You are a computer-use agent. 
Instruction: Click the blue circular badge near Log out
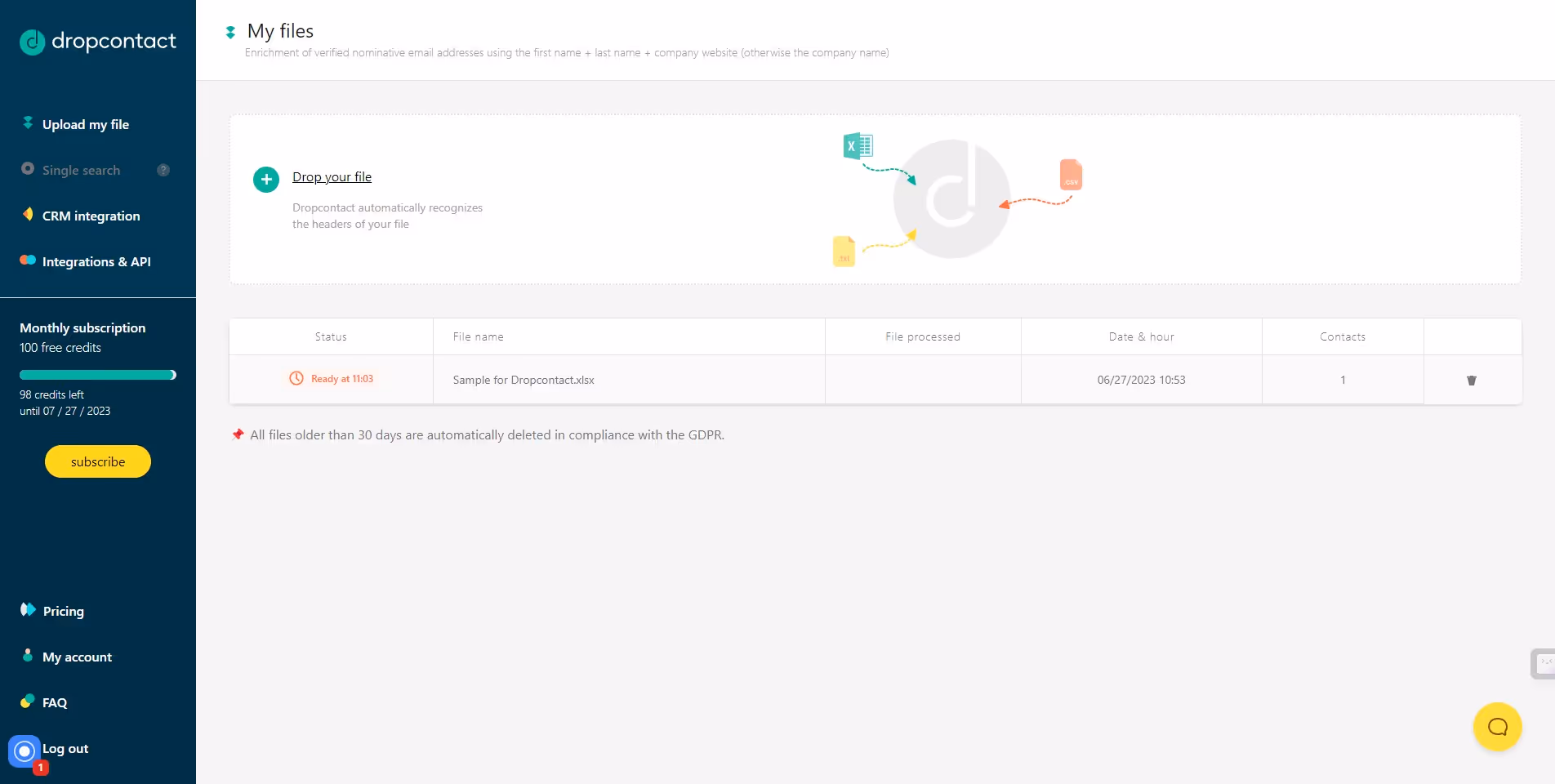point(25,751)
